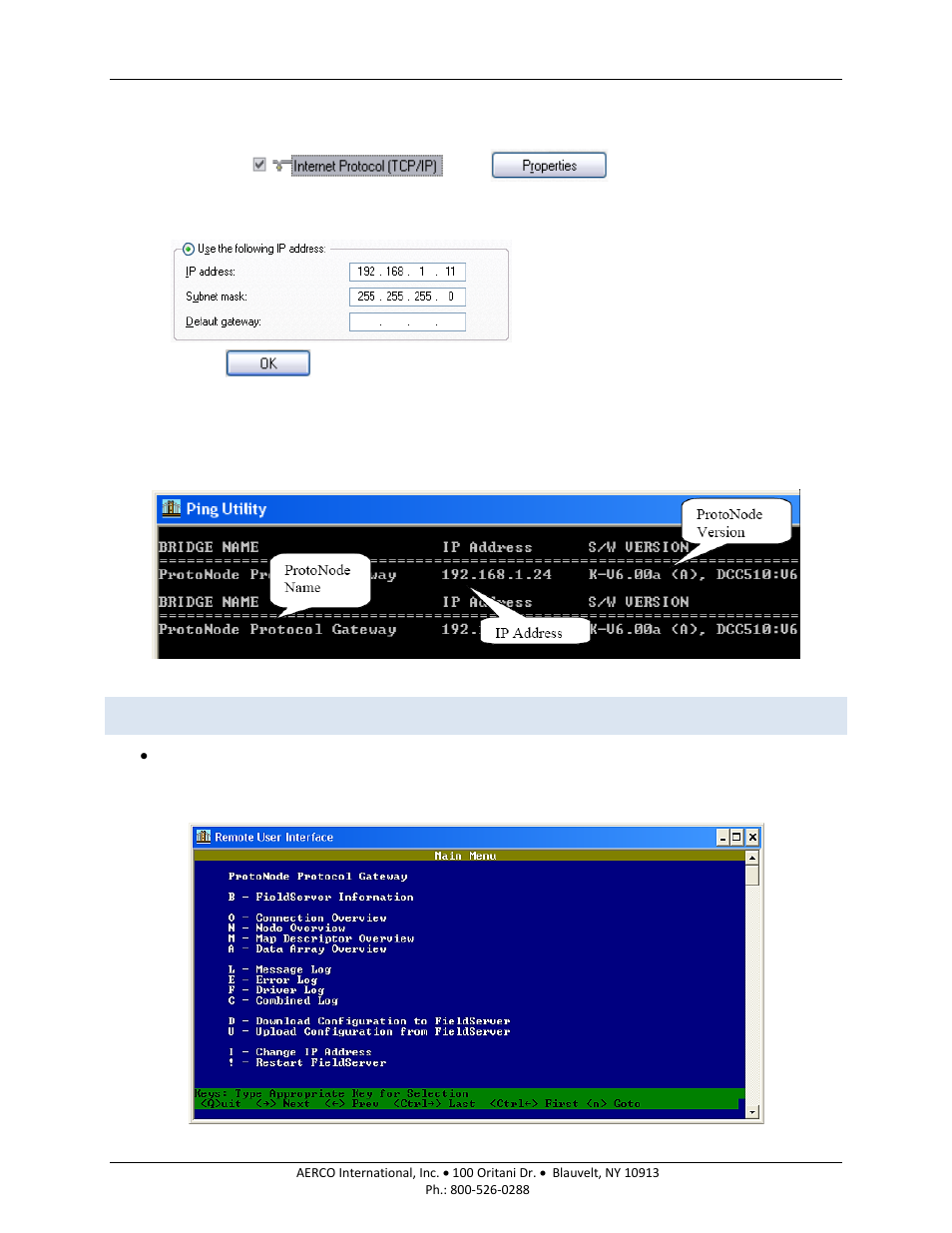This screenshot has width=952, height=1233.
Task: Choose 'E - Error Log' entry
Action: (x=272, y=980)
